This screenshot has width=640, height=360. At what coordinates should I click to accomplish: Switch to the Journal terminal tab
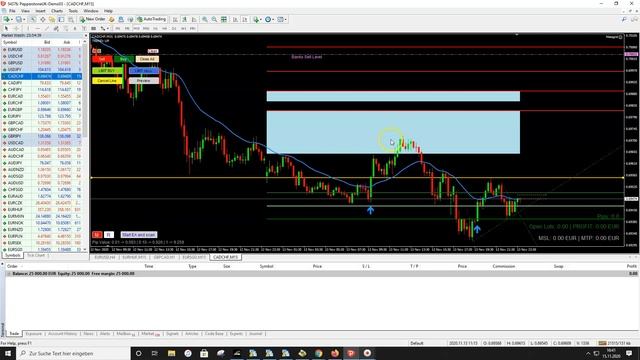[x=256, y=333]
